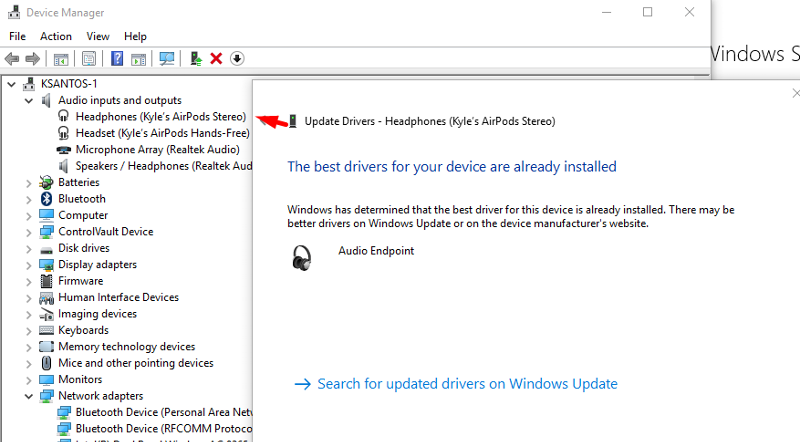800x442 pixels.
Task: Click the Human Interface Devices icon
Action: (46, 298)
